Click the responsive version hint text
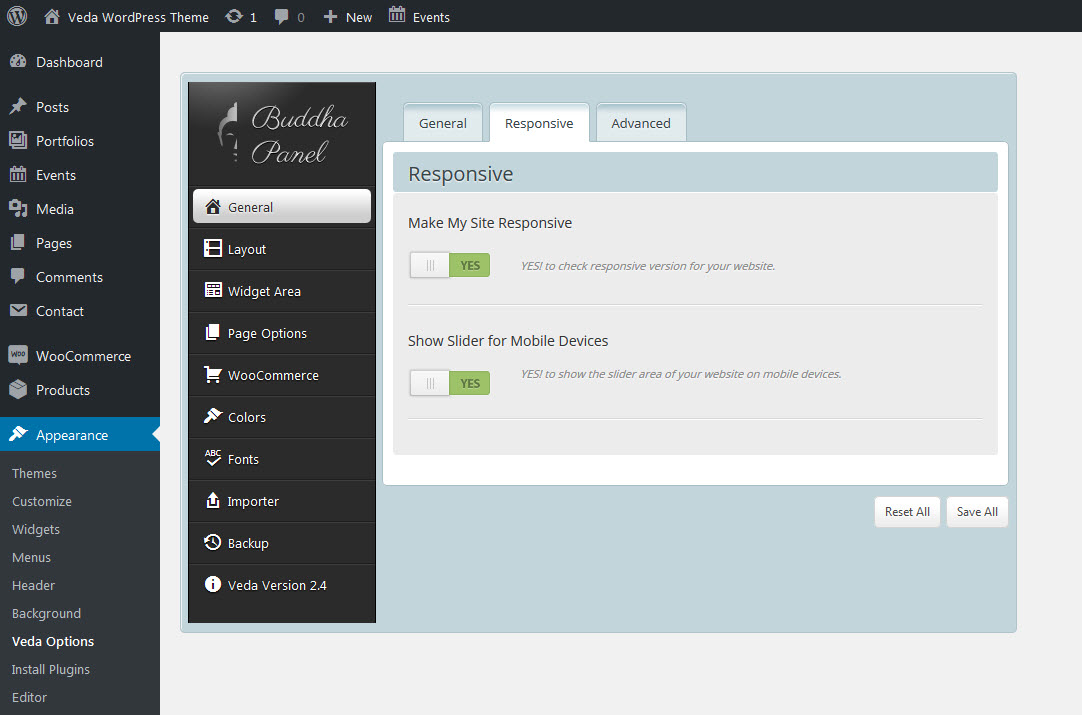This screenshot has height=715, width=1082. (648, 266)
